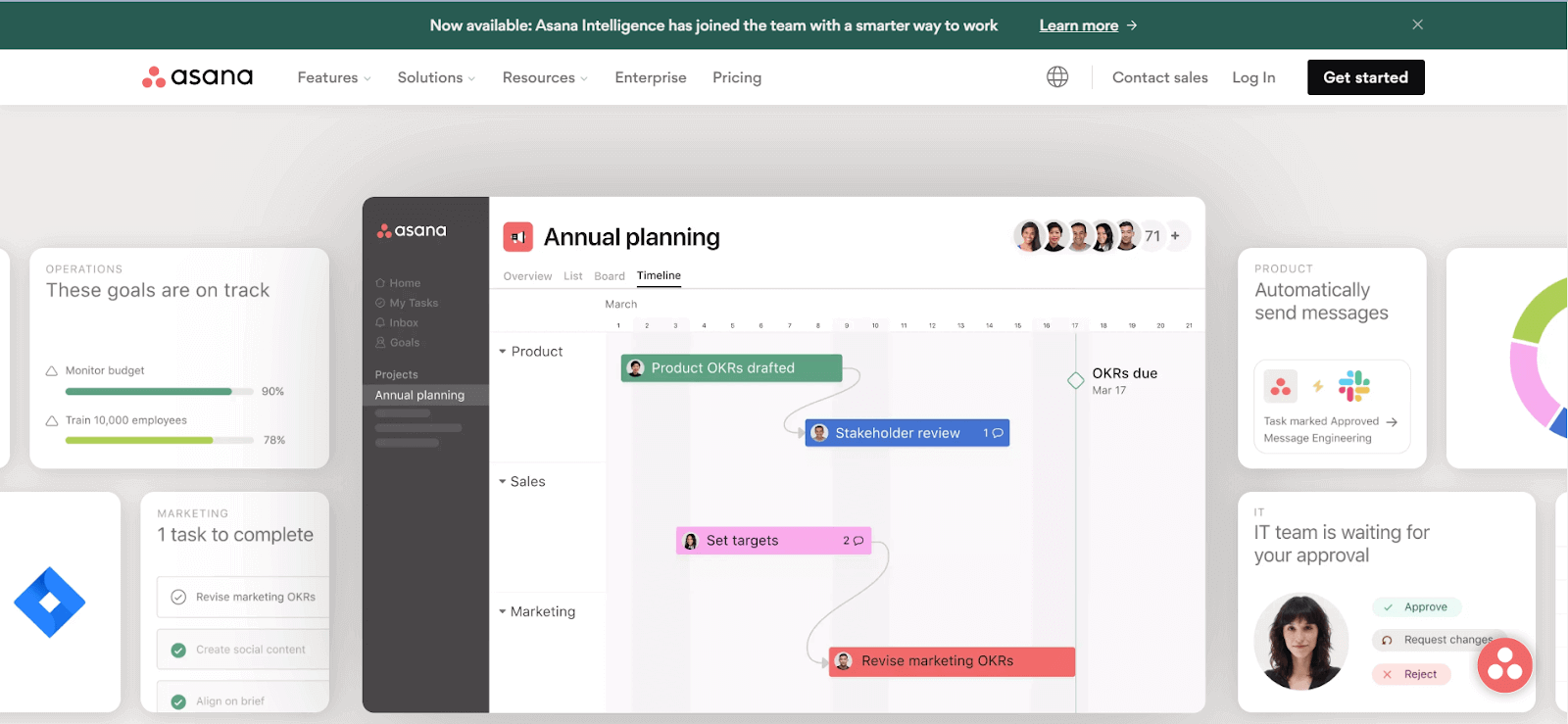Image resolution: width=1568 pixels, height=724 pixels.
Task: Click '1 task to complete' heading
Action: [235, 536]
